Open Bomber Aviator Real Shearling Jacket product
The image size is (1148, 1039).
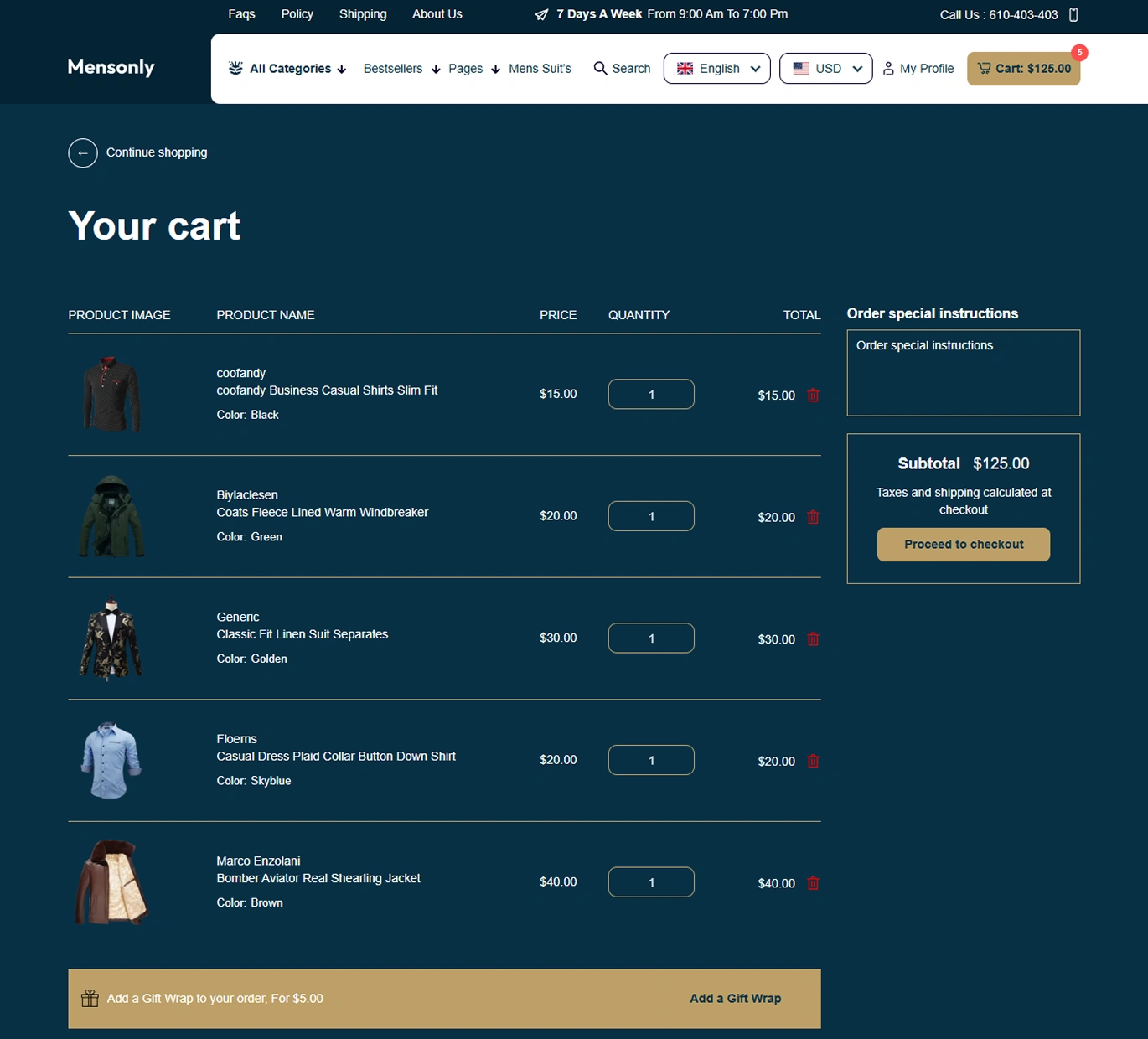coord(318,878)
